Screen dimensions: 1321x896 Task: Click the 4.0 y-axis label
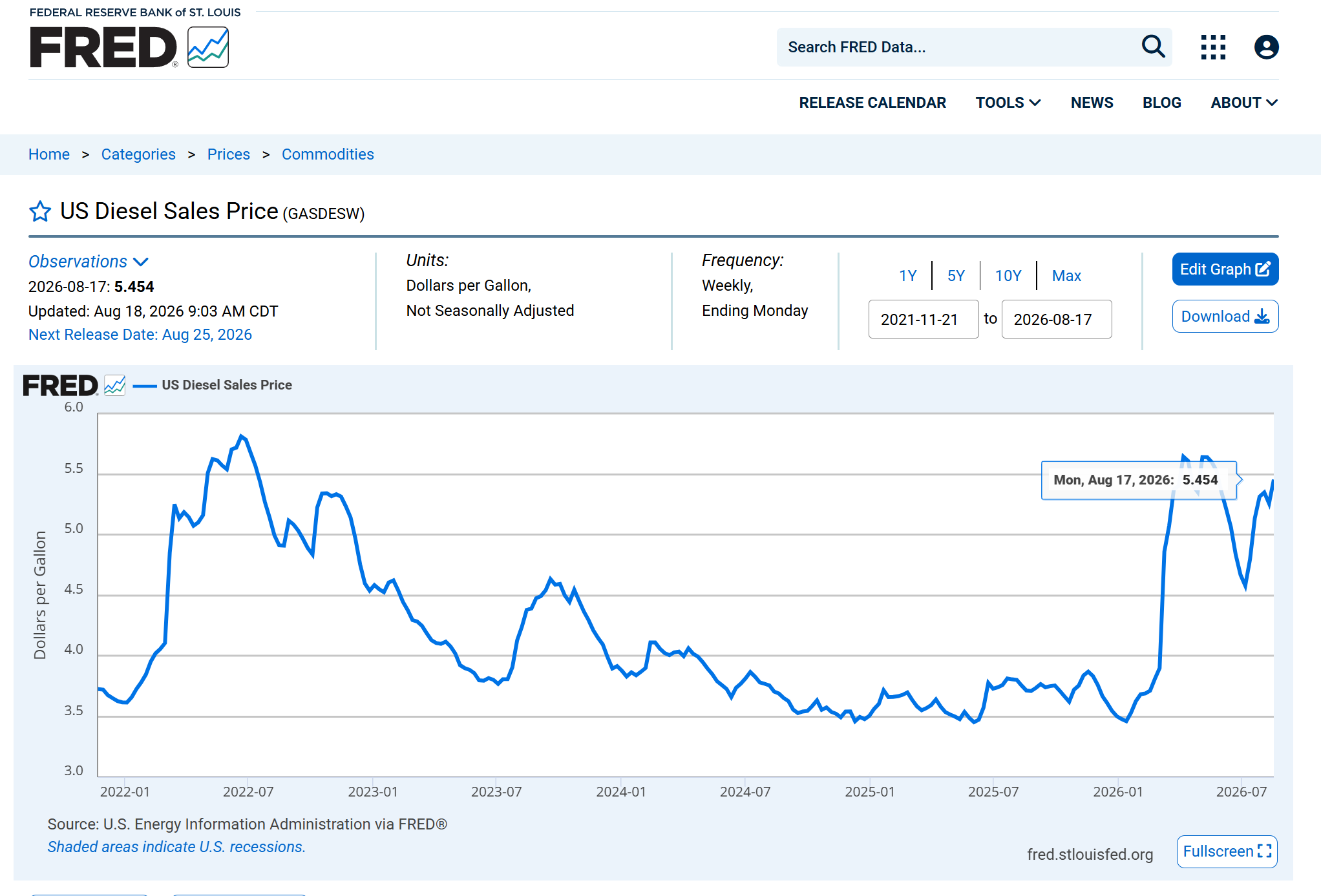coord(74,649)
